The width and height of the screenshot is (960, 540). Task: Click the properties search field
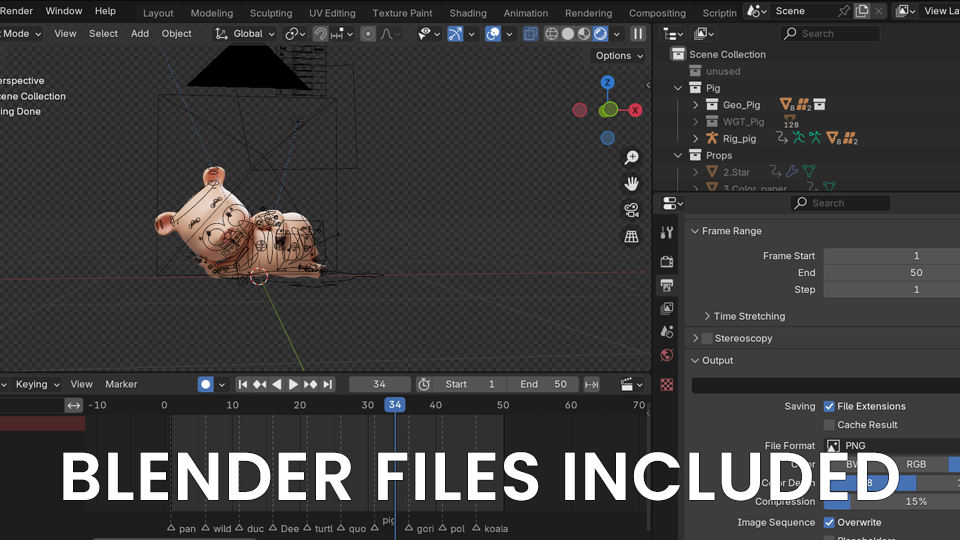coord(840,203)
